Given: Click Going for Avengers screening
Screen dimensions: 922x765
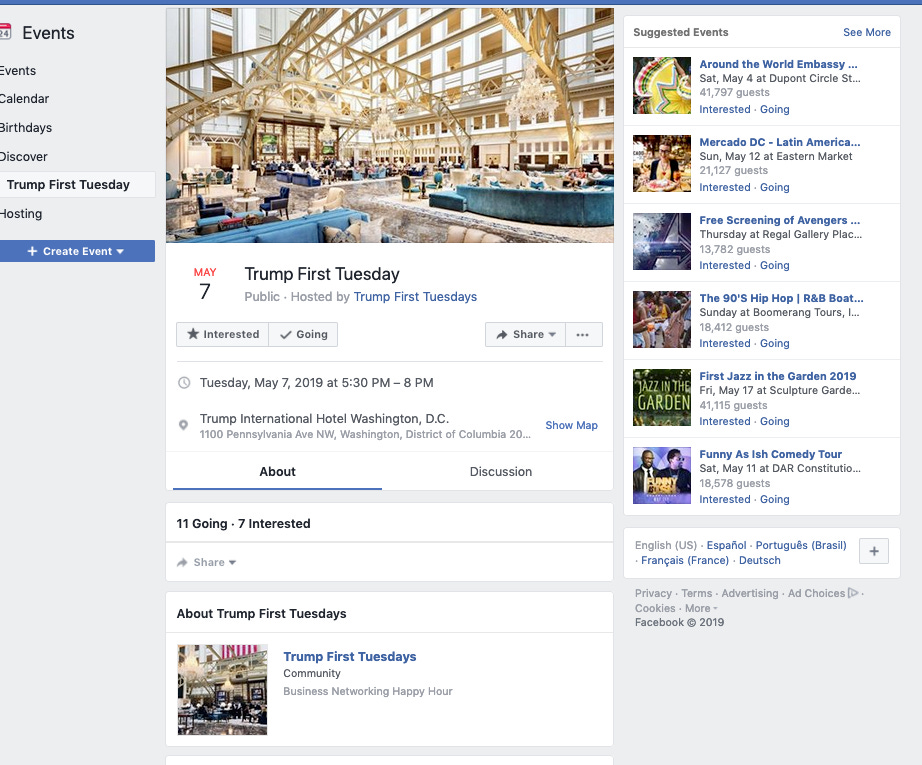Looking at the screenshot, I should [x=774, y=265].
